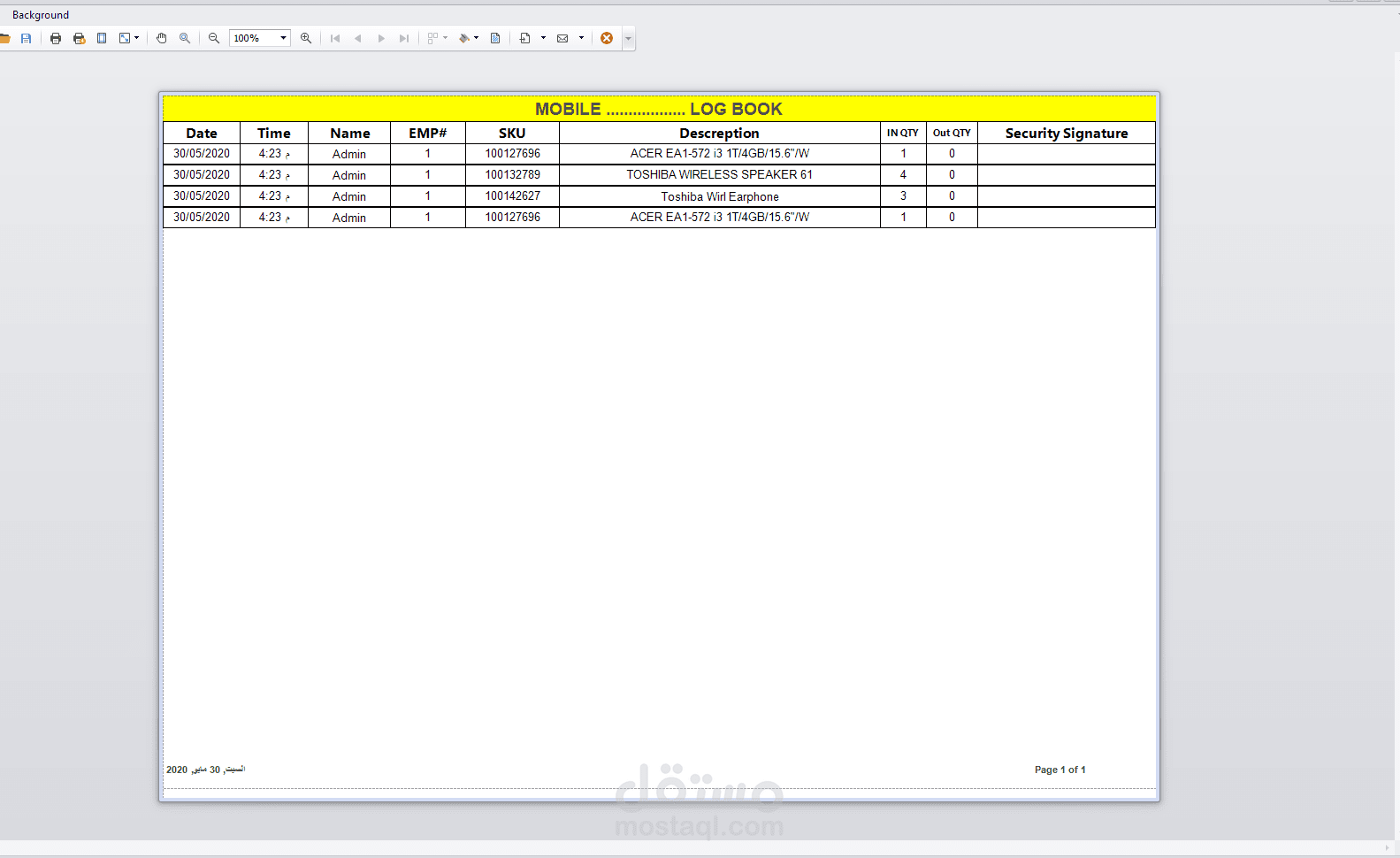Print the report with the printer icon
The width and height of the screenshot is (1400, 858).
[56, 38]
